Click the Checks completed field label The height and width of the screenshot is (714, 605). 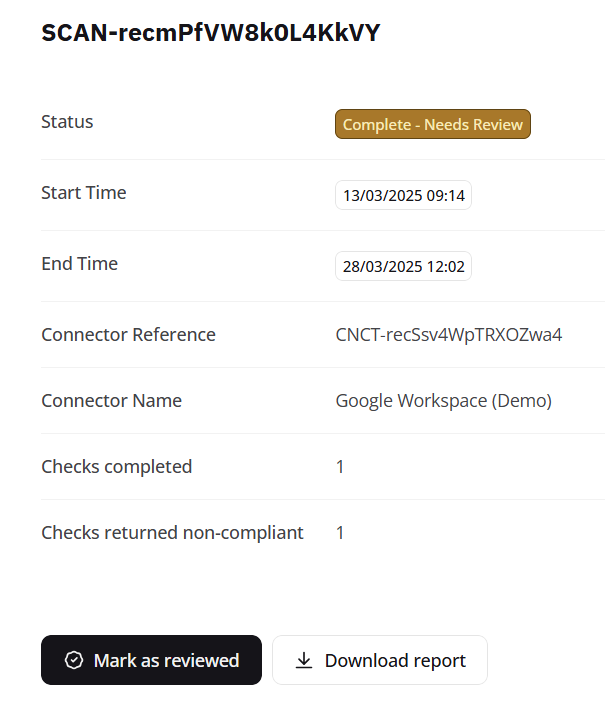pyautogui.click(x=116, y=467)
